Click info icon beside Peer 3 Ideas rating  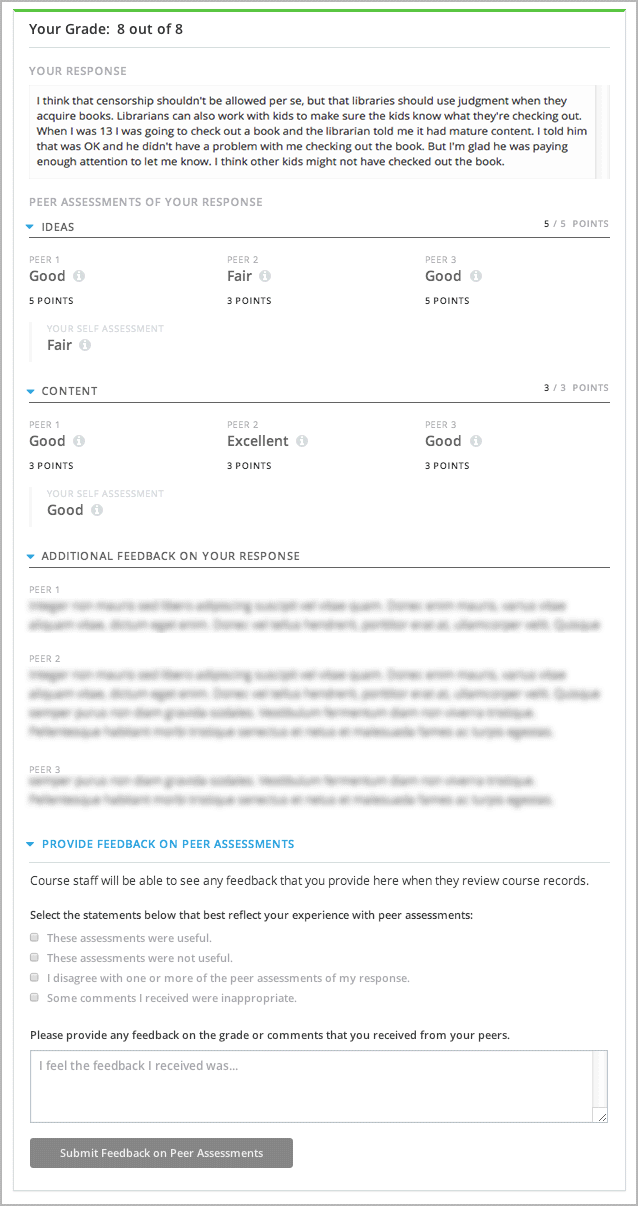476,277
